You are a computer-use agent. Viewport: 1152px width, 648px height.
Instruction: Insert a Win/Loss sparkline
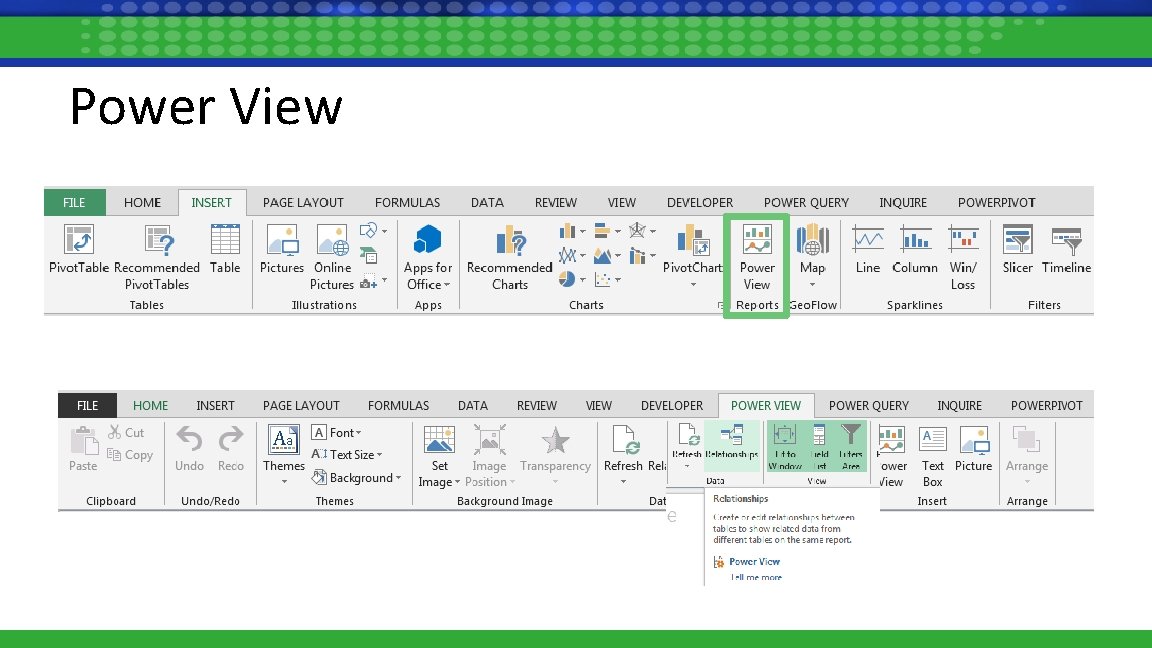click(x=963, y=258)
